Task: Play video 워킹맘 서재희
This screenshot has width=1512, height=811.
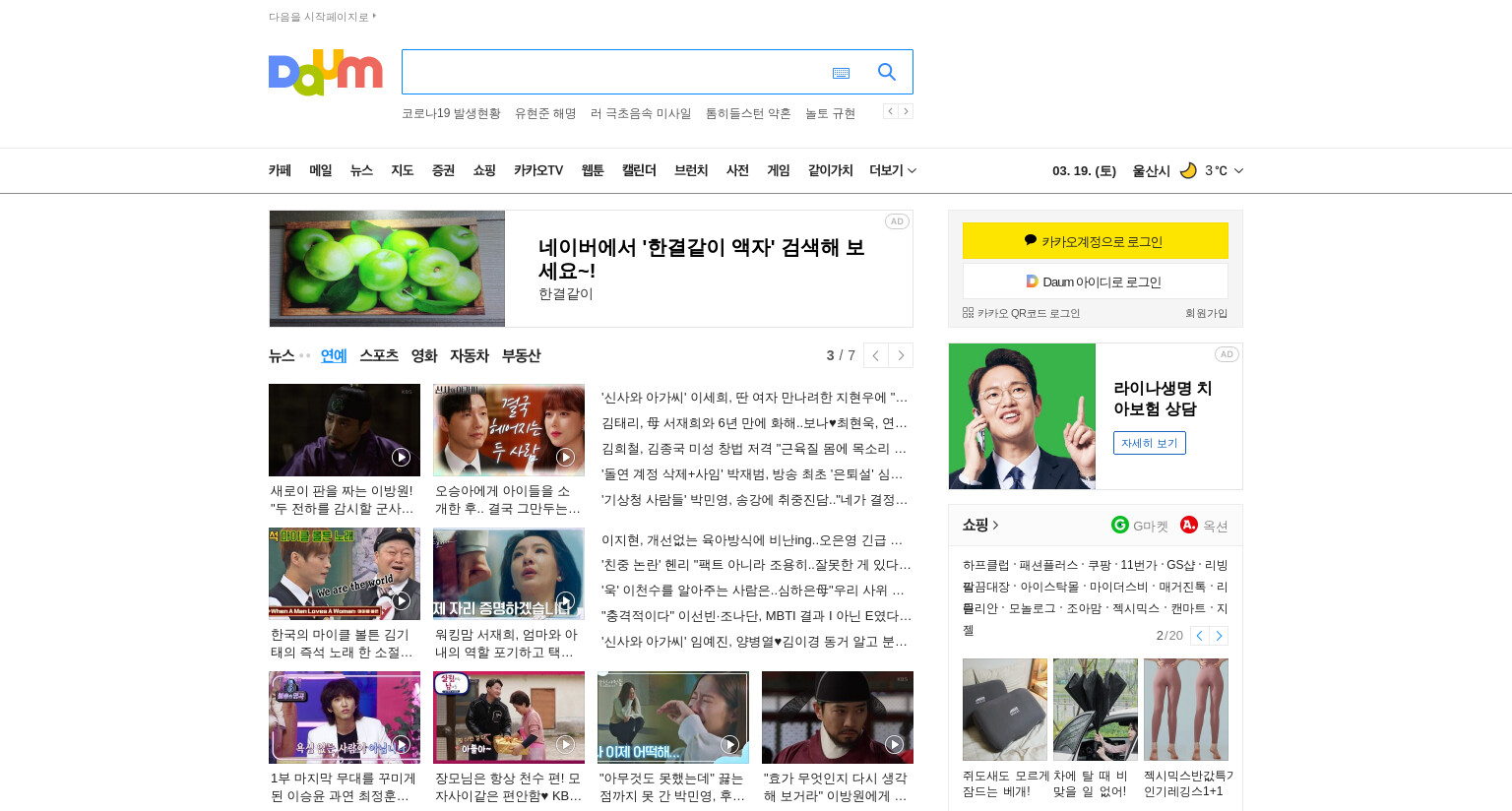Action: tap(565, 600)
